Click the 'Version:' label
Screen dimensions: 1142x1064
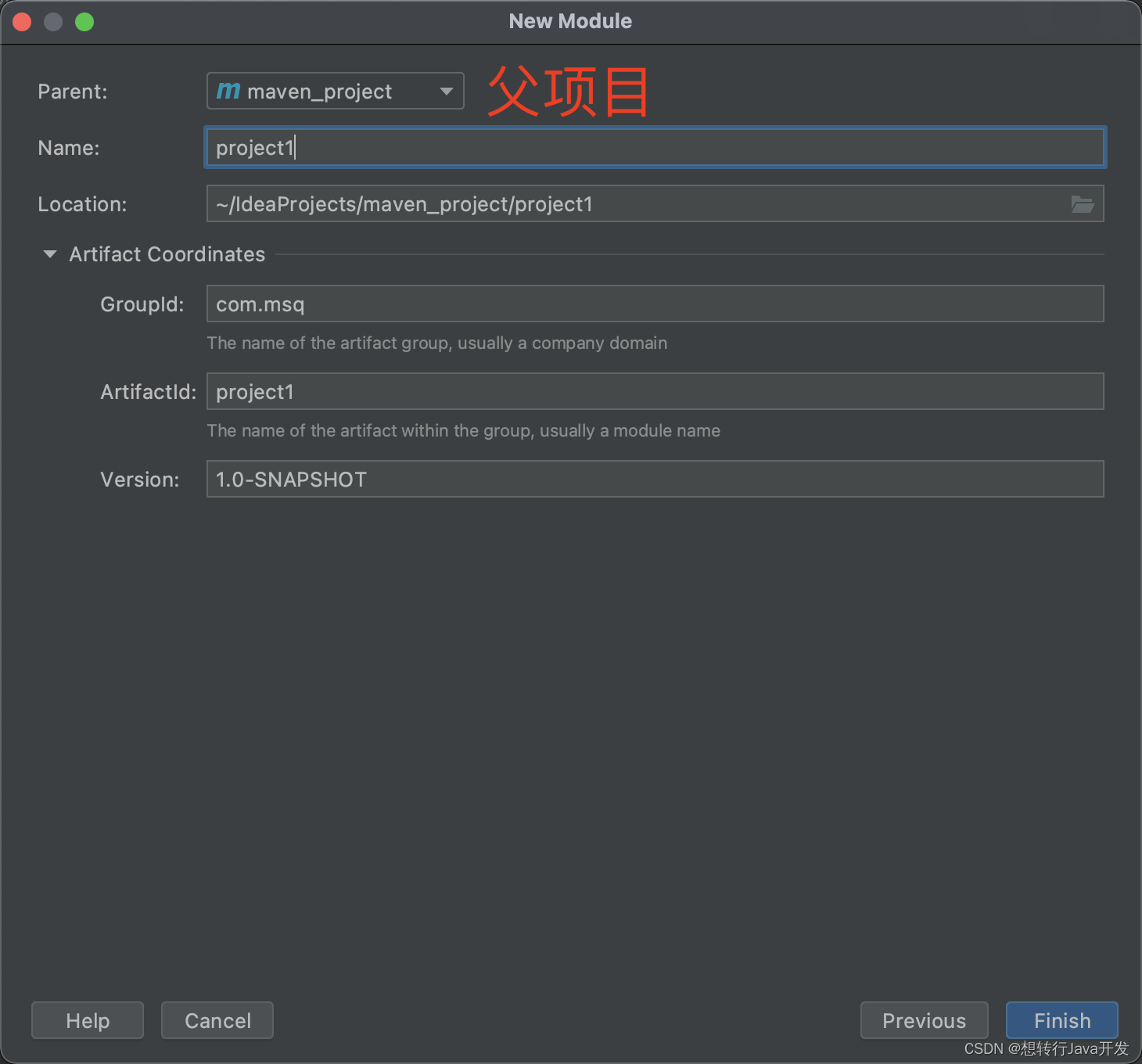140,480
